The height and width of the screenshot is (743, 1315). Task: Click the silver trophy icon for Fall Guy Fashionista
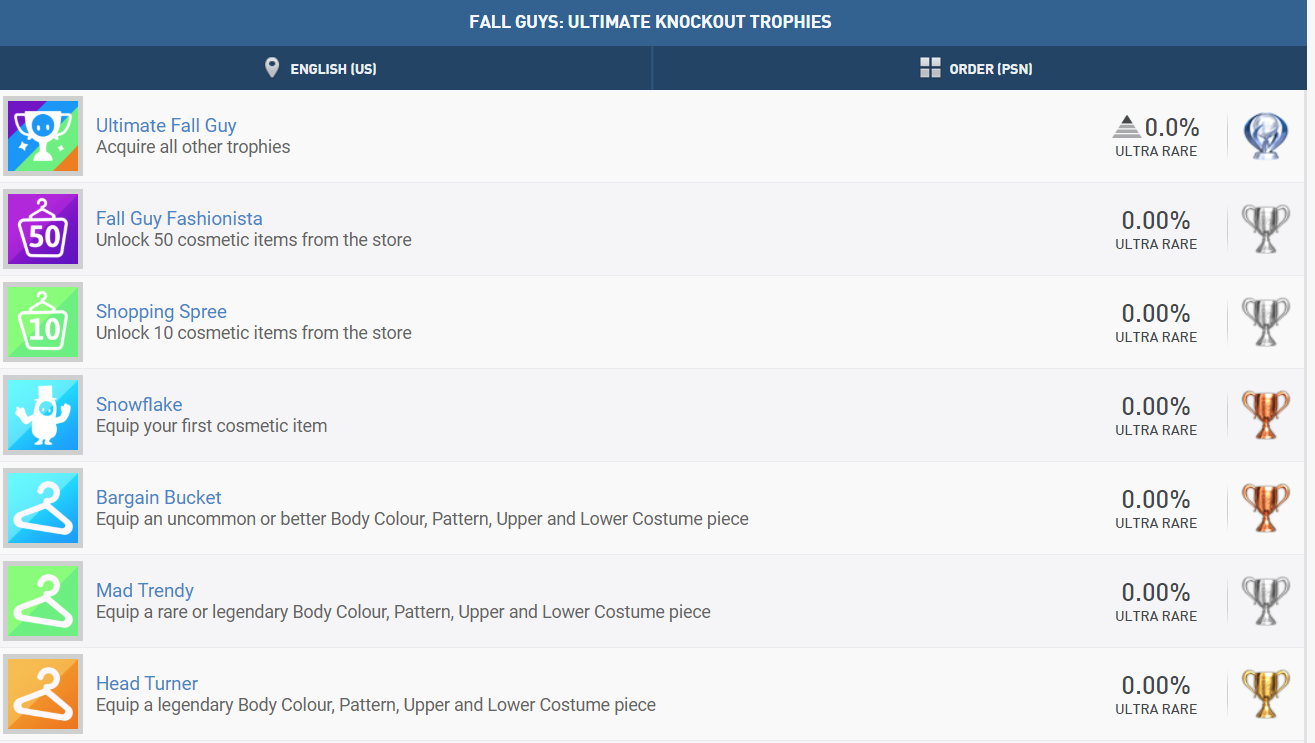(1266, 229)
